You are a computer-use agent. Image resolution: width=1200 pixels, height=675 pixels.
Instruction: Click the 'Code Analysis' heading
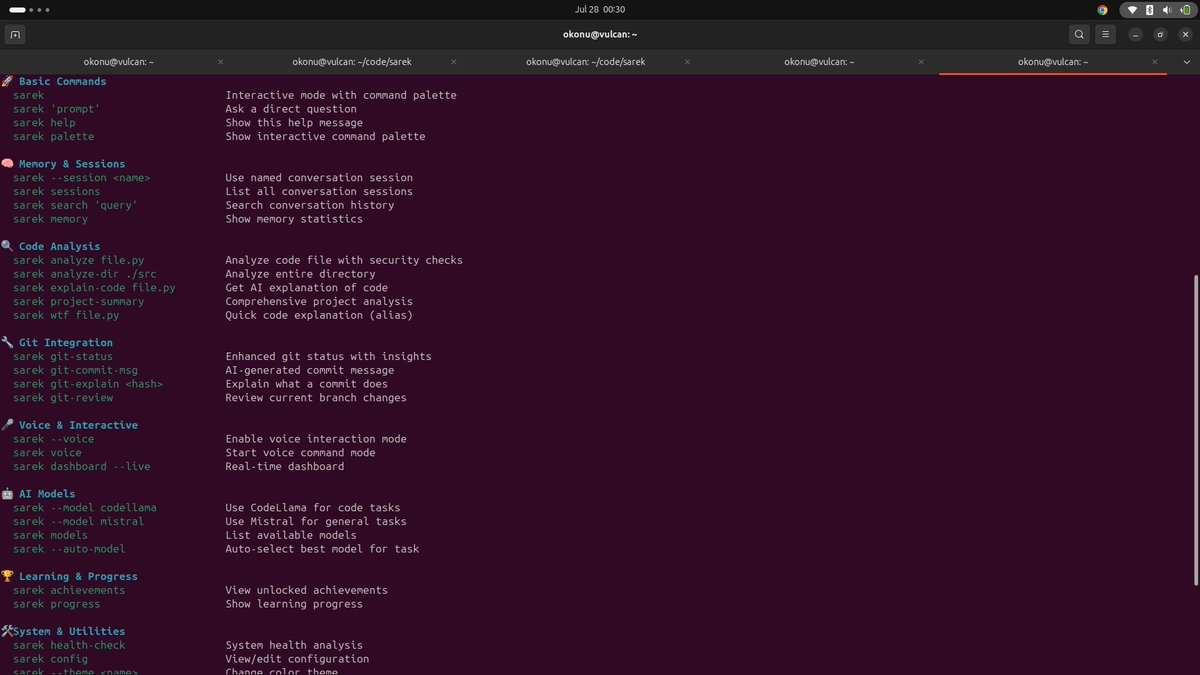point(60,246)
